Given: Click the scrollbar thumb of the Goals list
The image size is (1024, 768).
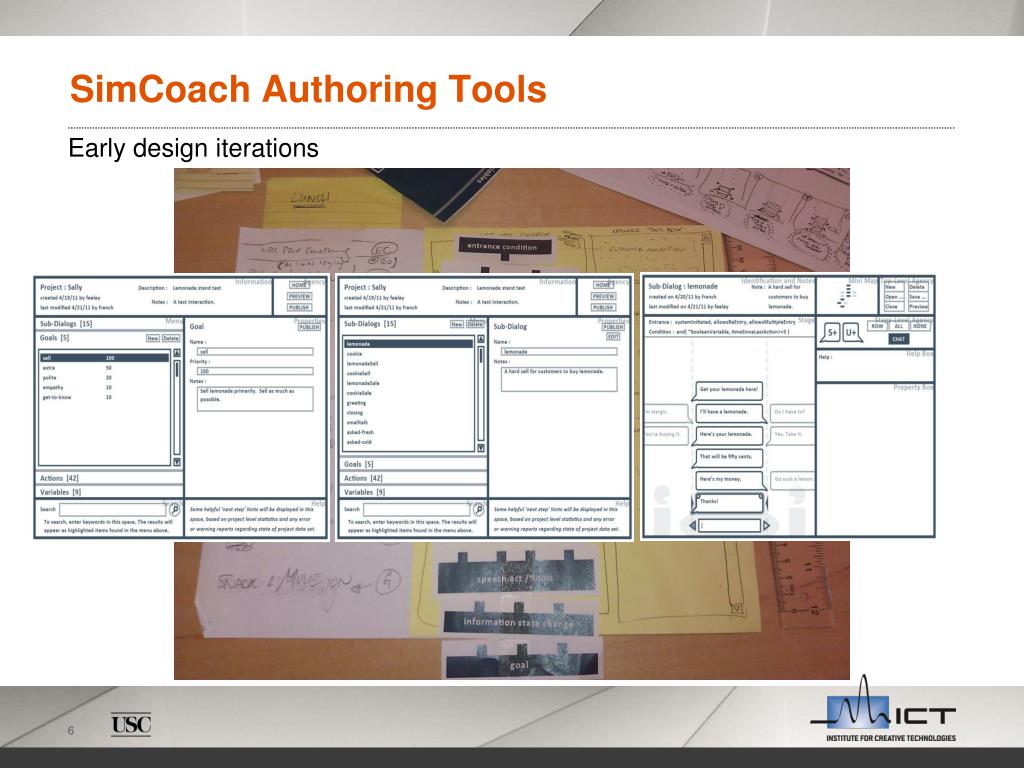Looking at the screenshot, I should coord(177,369).
